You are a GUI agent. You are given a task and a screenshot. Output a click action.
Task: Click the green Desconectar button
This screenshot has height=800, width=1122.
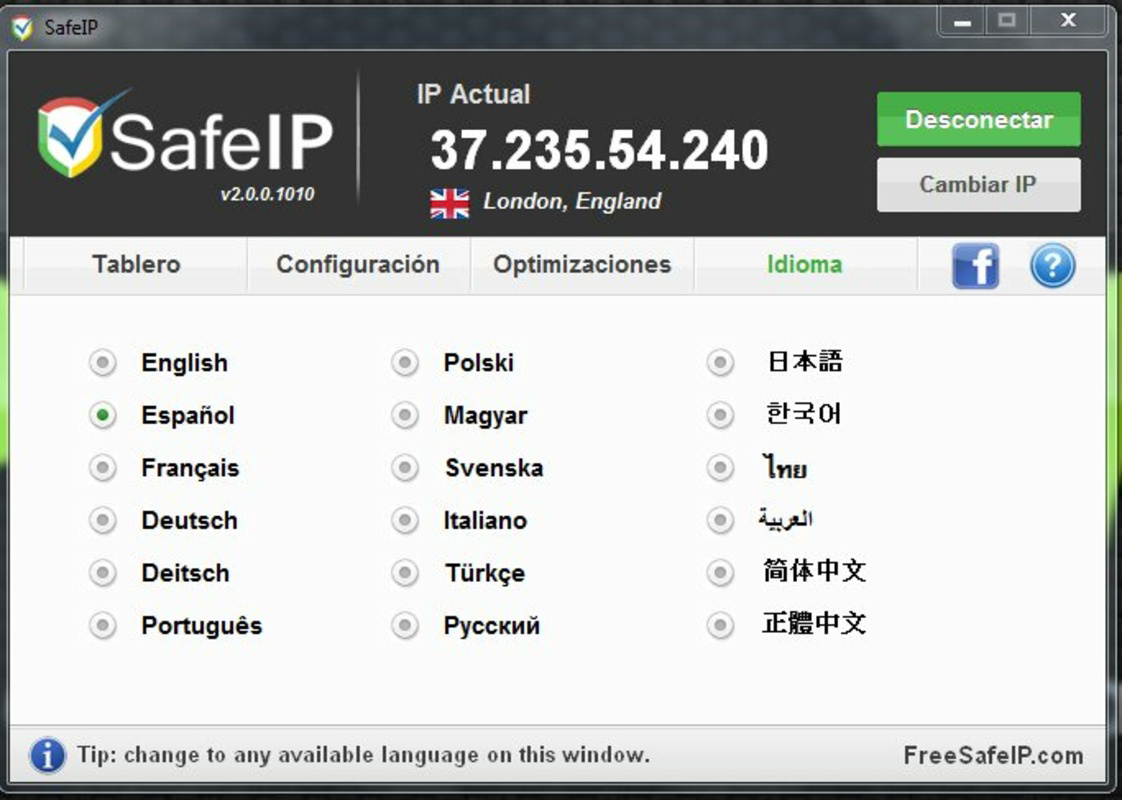(x=978, y=119)
